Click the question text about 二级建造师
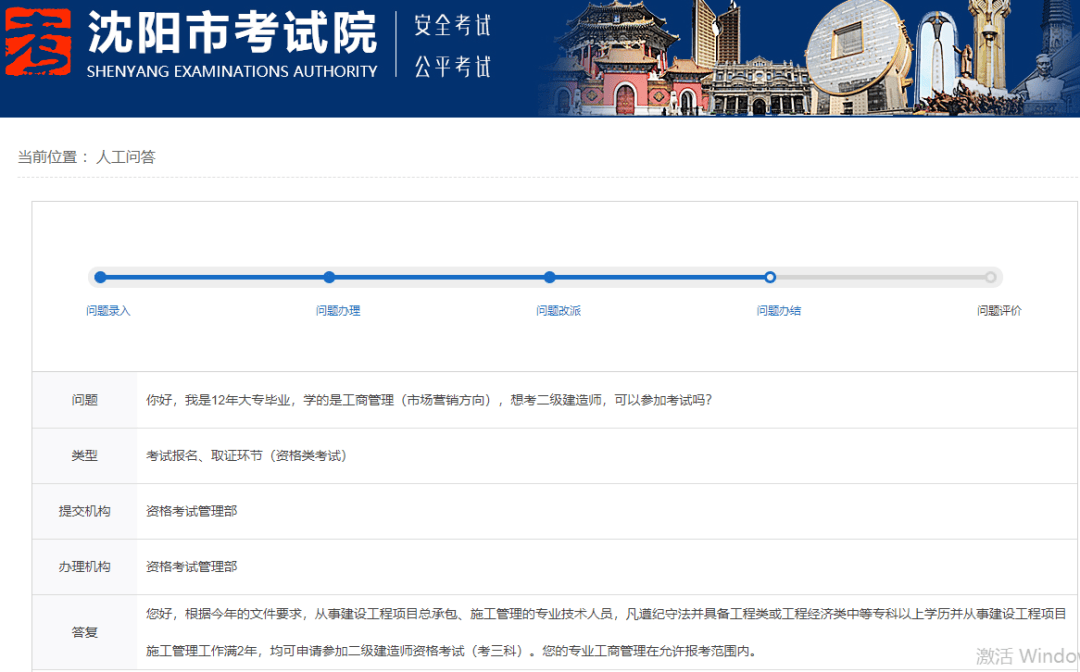Screen dimensions: 1080x672 429,400
